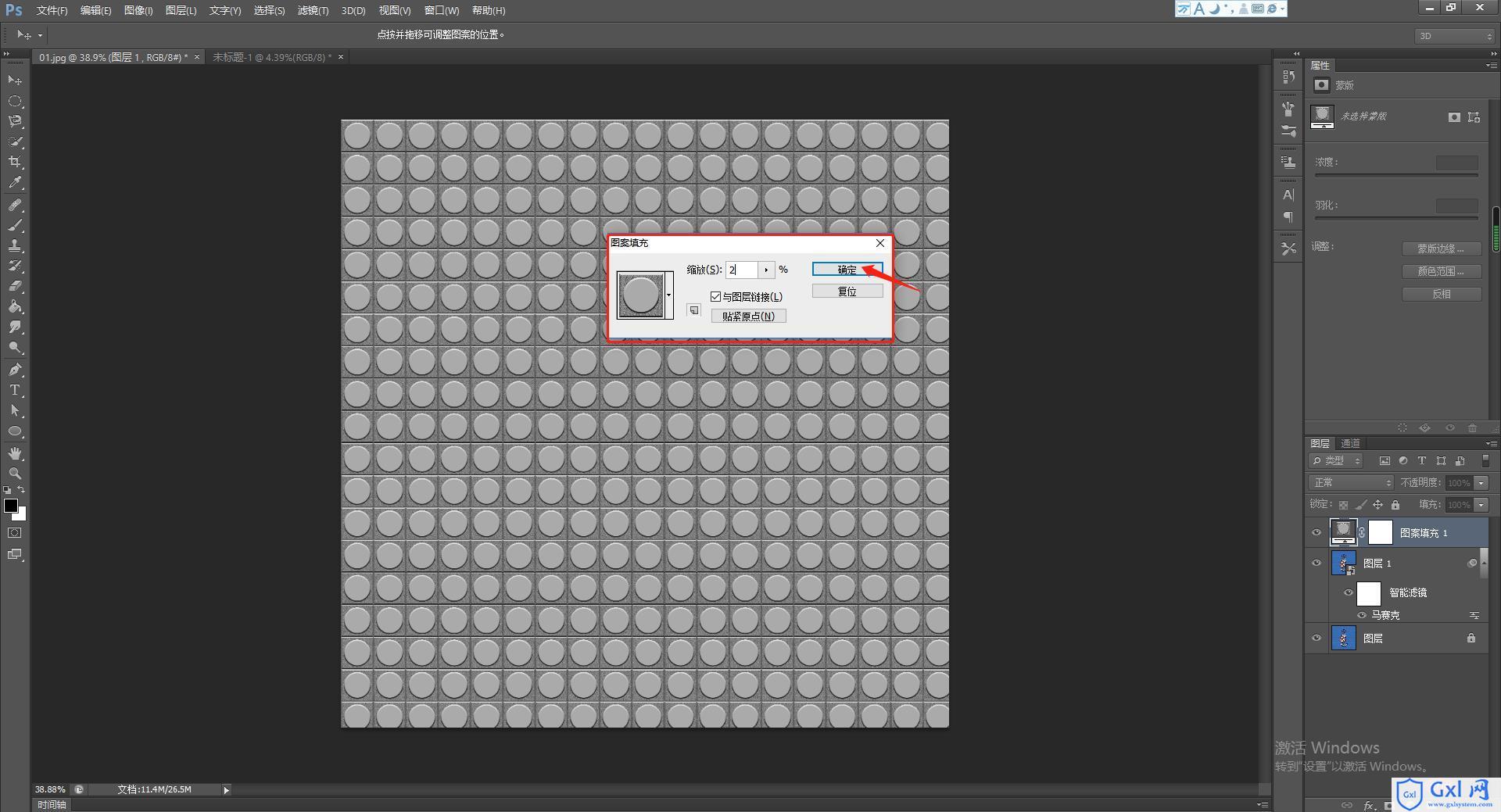This screenshot has height=812, width=1501.
Task: Open the 类型 filter dropdown
Action: coord(1336,461)
